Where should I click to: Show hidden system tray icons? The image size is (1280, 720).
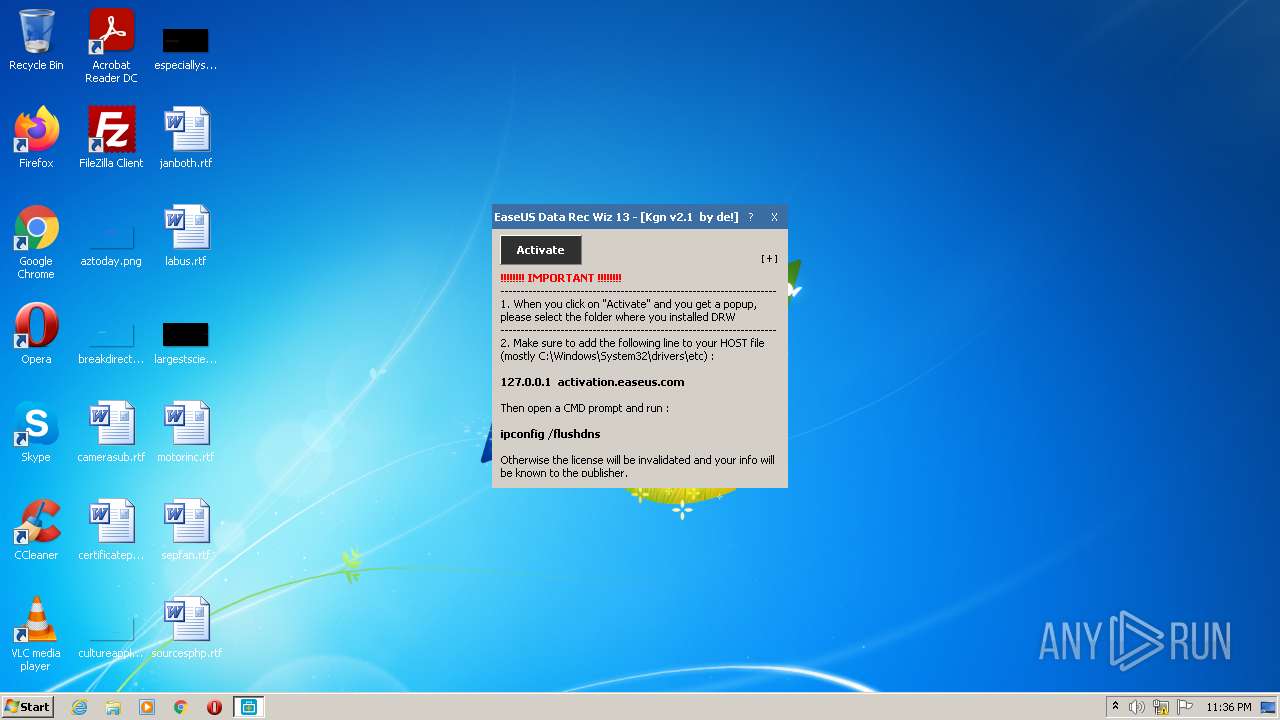tap(1115, 707)
